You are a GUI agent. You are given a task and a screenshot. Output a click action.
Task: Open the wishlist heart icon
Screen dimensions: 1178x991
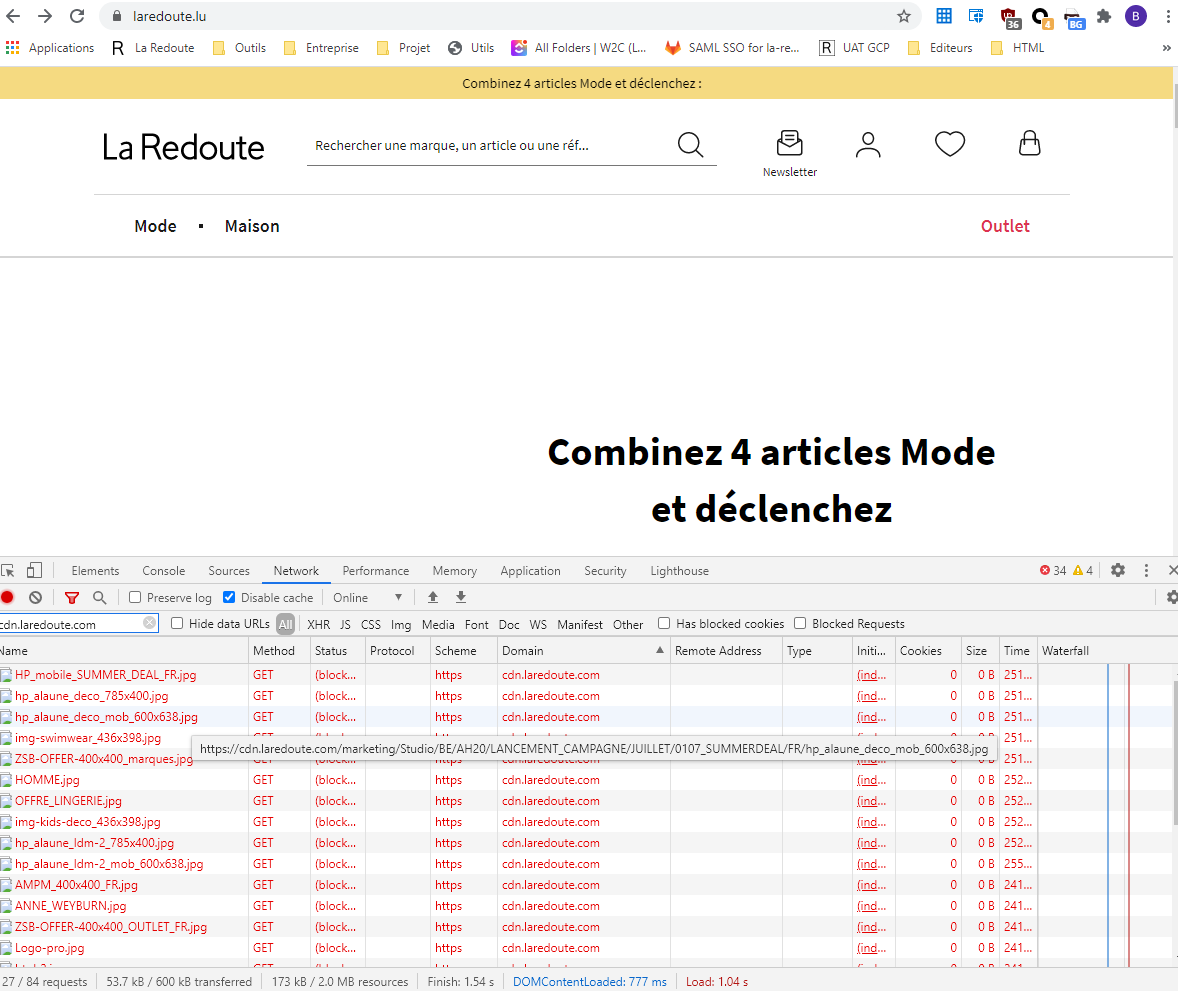tap(950, 144)
